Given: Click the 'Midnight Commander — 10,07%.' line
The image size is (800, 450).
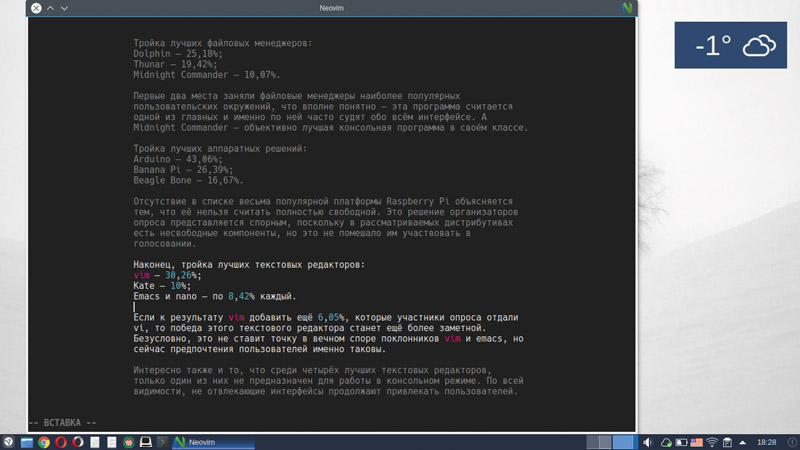Looking at the screenshot, I should (207, 75).
